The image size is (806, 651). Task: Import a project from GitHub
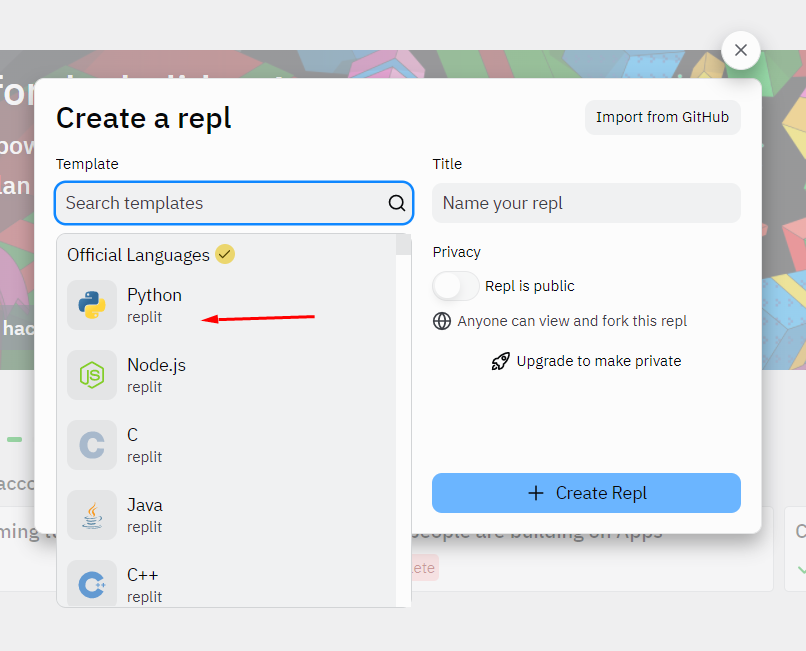point(663,117)
